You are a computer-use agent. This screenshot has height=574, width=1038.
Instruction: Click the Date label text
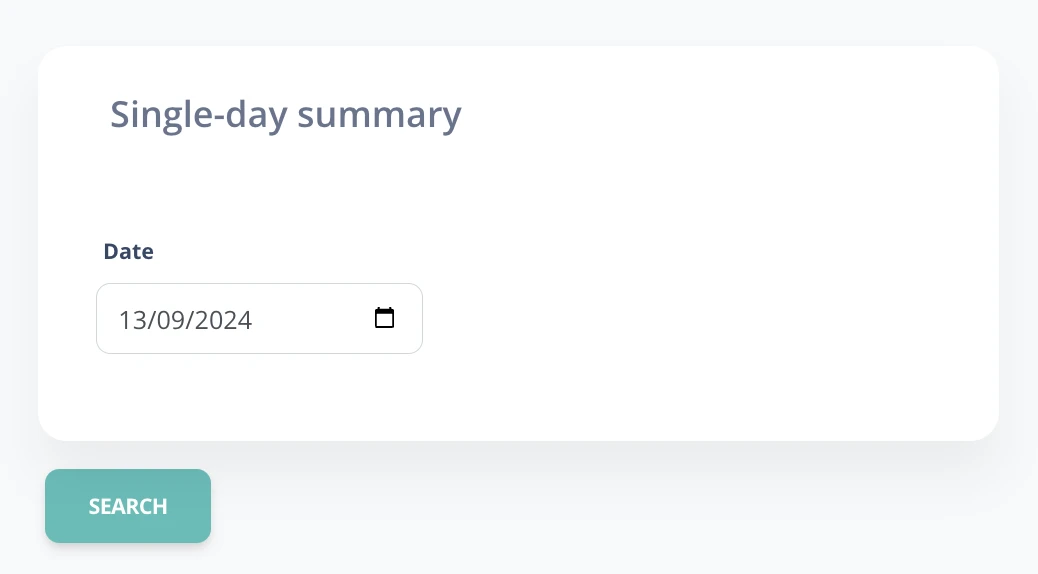click(128, 252)
